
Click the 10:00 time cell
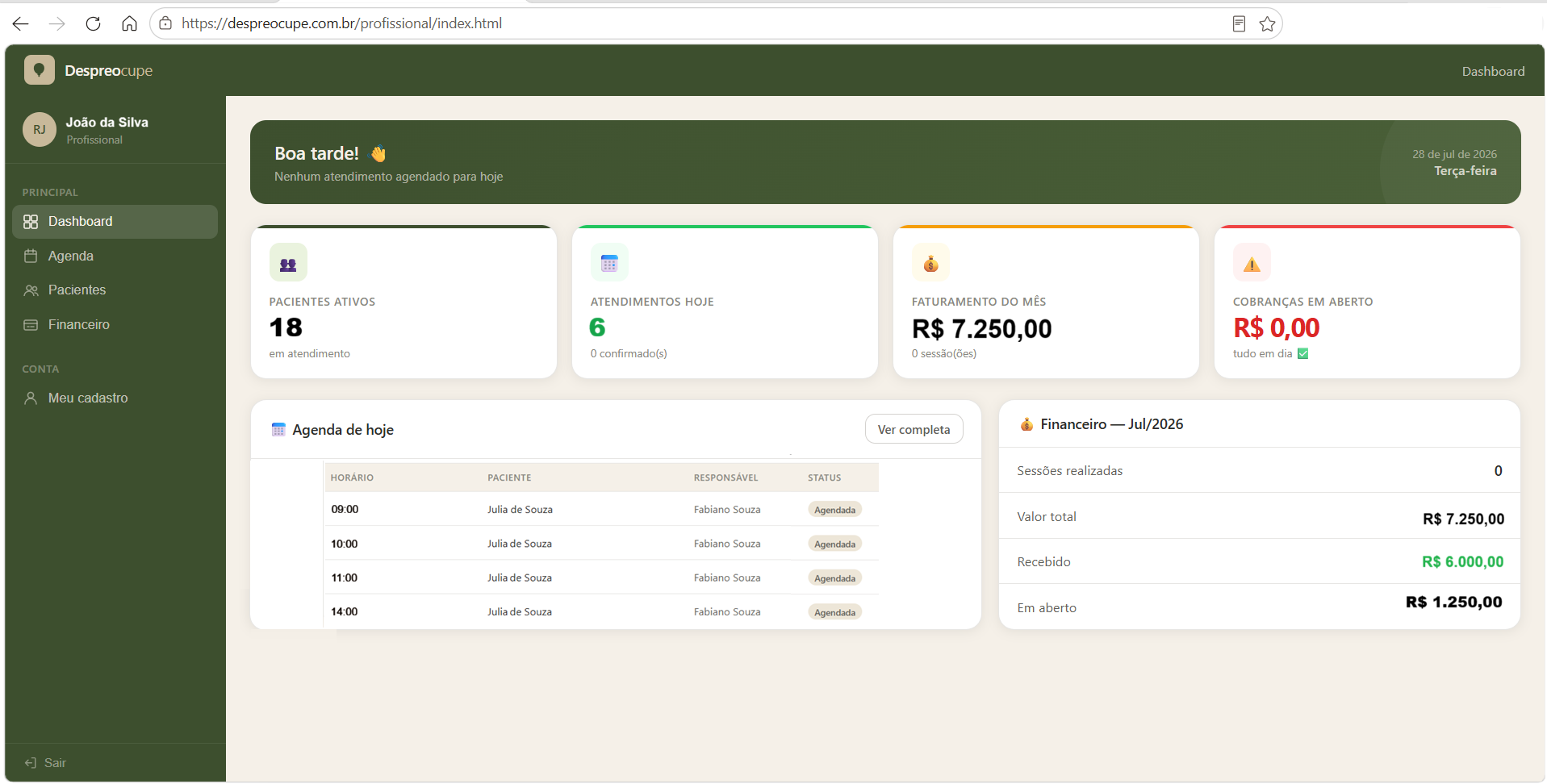point(345,544)
